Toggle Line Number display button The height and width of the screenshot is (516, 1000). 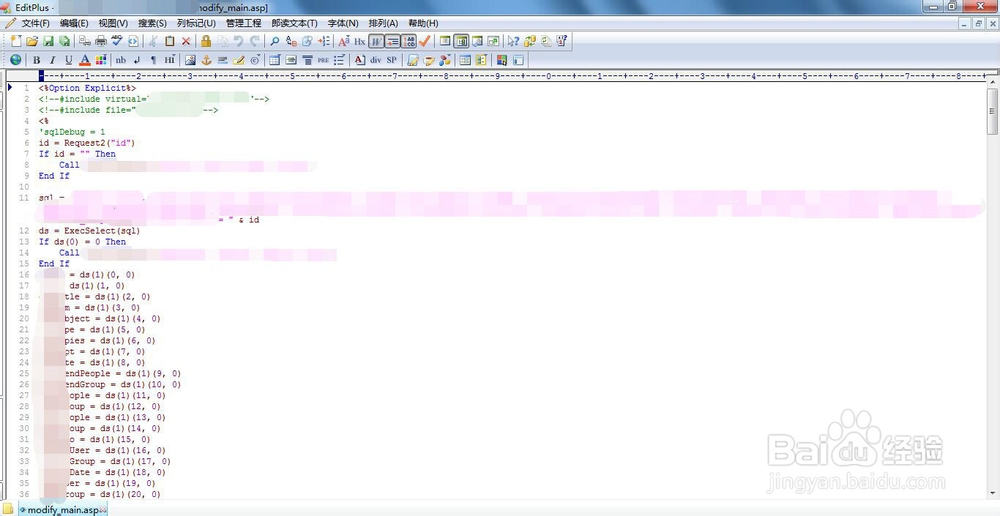409,41
